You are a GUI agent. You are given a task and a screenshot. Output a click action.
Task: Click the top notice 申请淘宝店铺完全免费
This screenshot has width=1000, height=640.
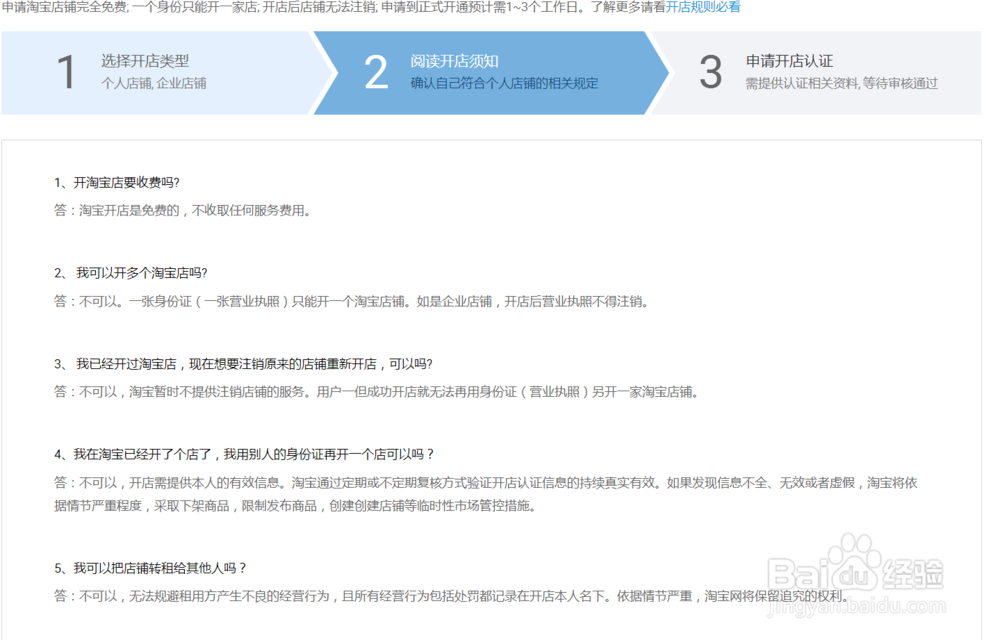[333, 8]
